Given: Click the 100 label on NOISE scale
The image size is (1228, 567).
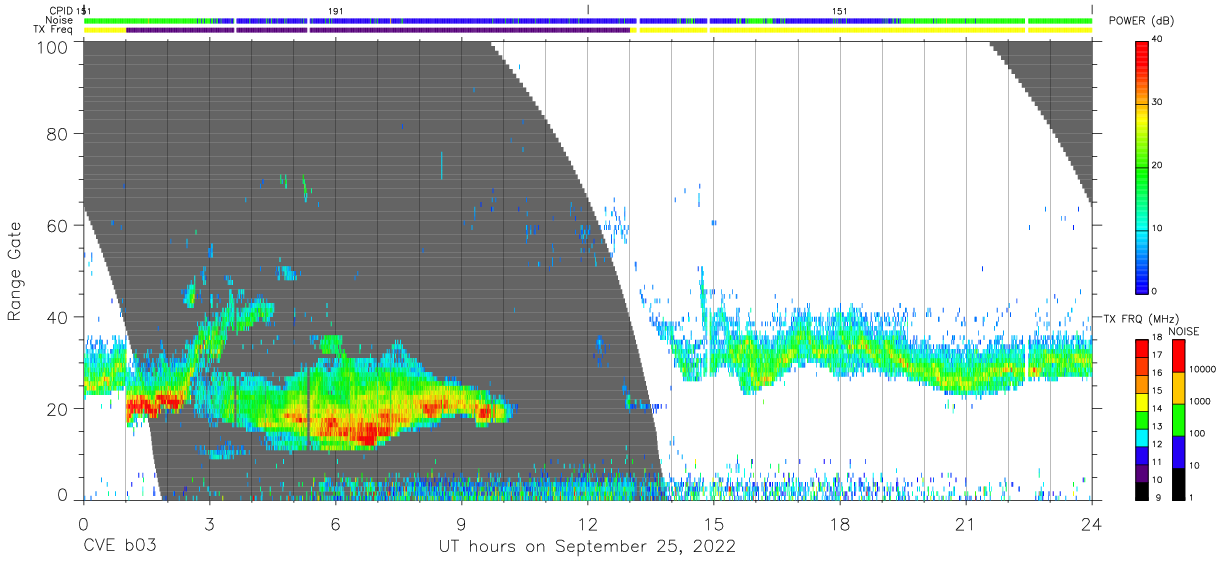Looking at the screenshot, I should [x=1200, y=434].
